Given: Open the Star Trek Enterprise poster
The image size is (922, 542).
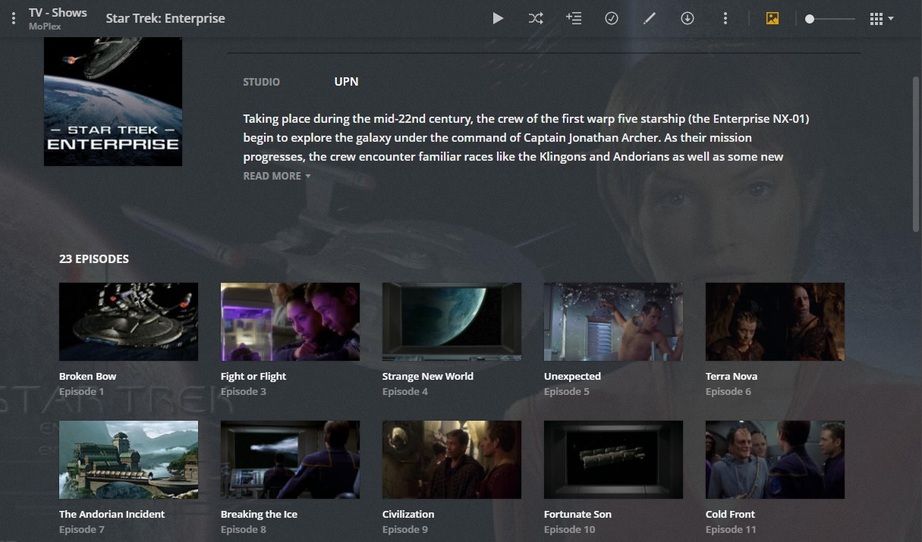Looking at the screenshot, I should [113, 101].
